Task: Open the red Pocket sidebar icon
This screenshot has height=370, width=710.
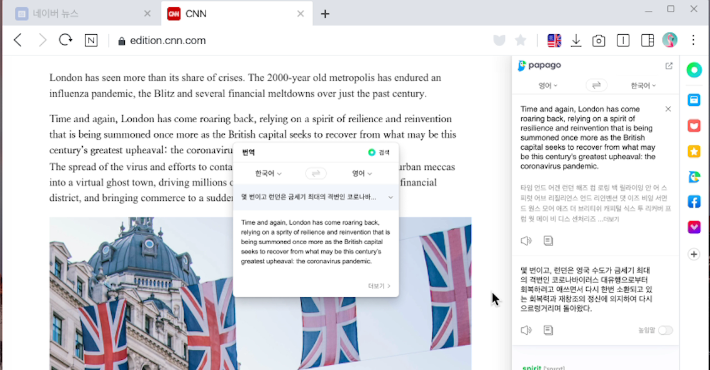Action: [x=694, y=125]
